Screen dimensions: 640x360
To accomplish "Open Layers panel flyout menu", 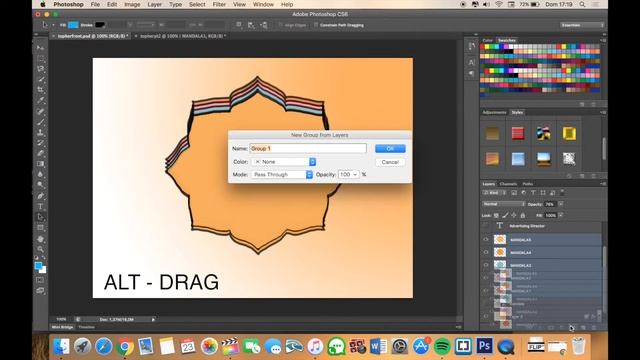I will pos(603,184).
